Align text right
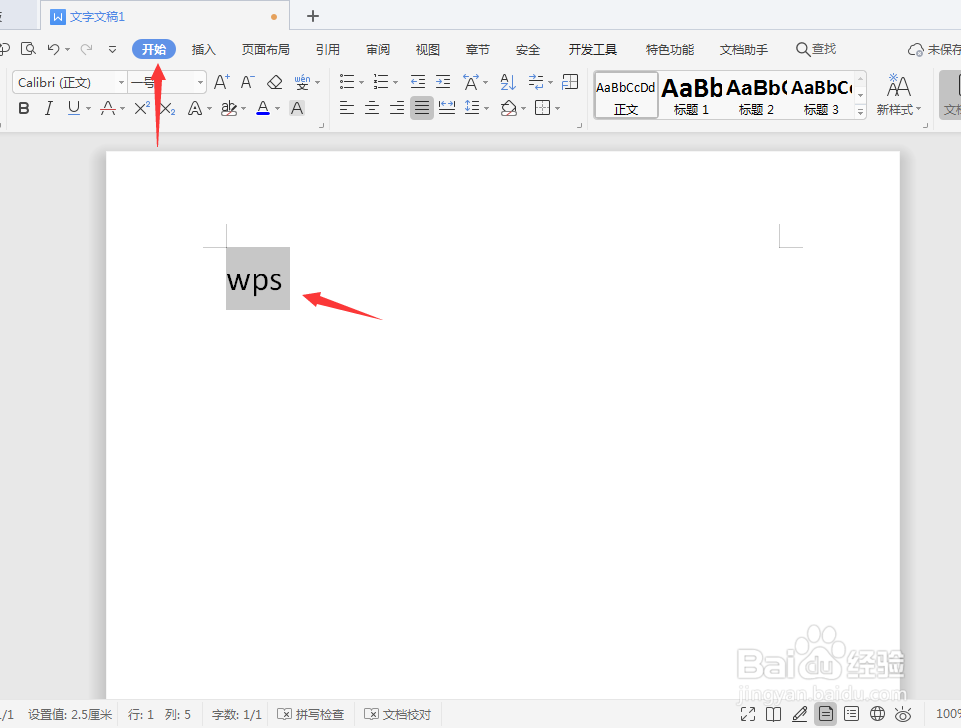Image resolution: width=961 pixels, height=728 pixels. pyautogui.click(x=397, y=108)
